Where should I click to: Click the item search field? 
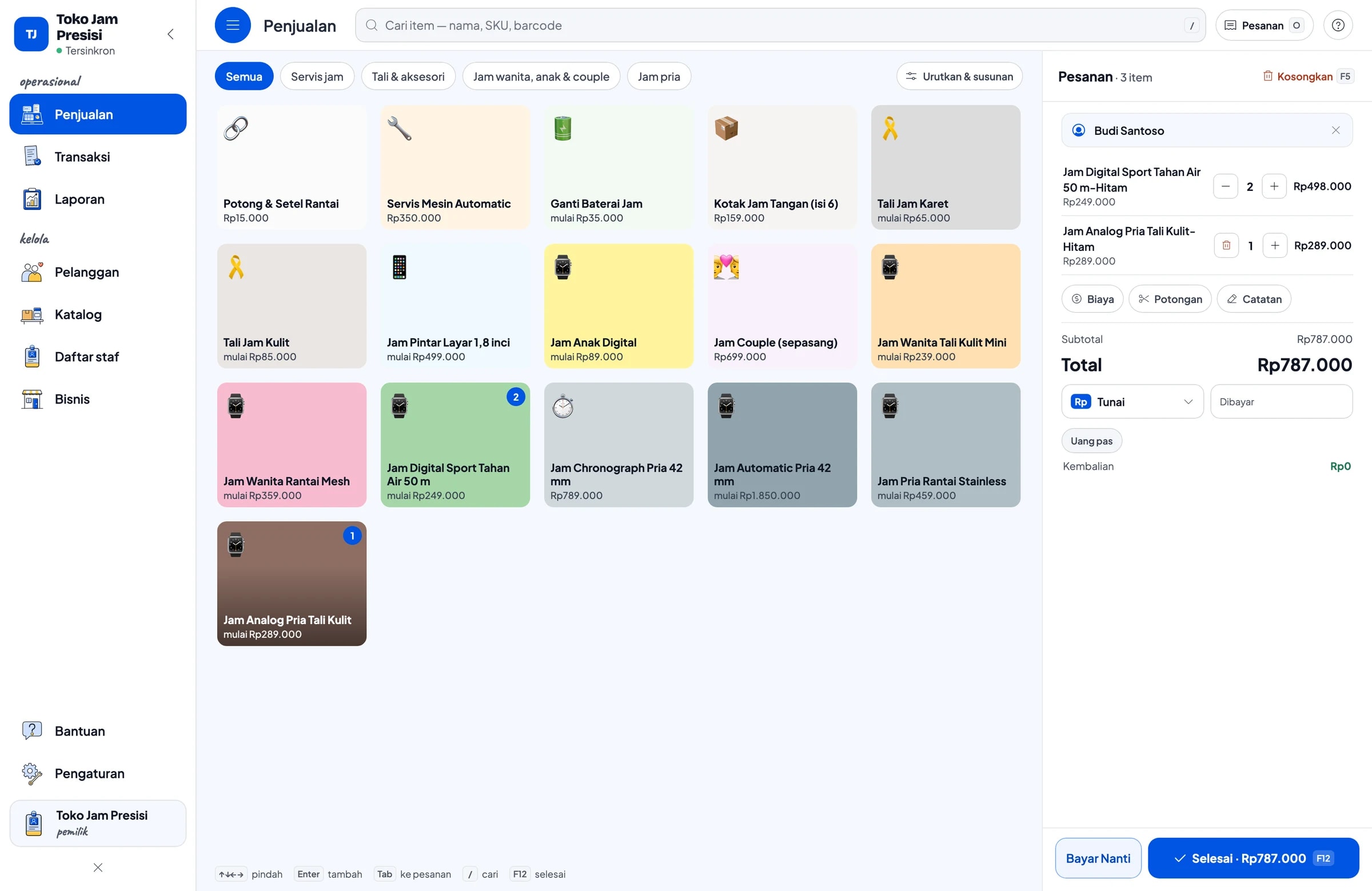tap(780, 25)
